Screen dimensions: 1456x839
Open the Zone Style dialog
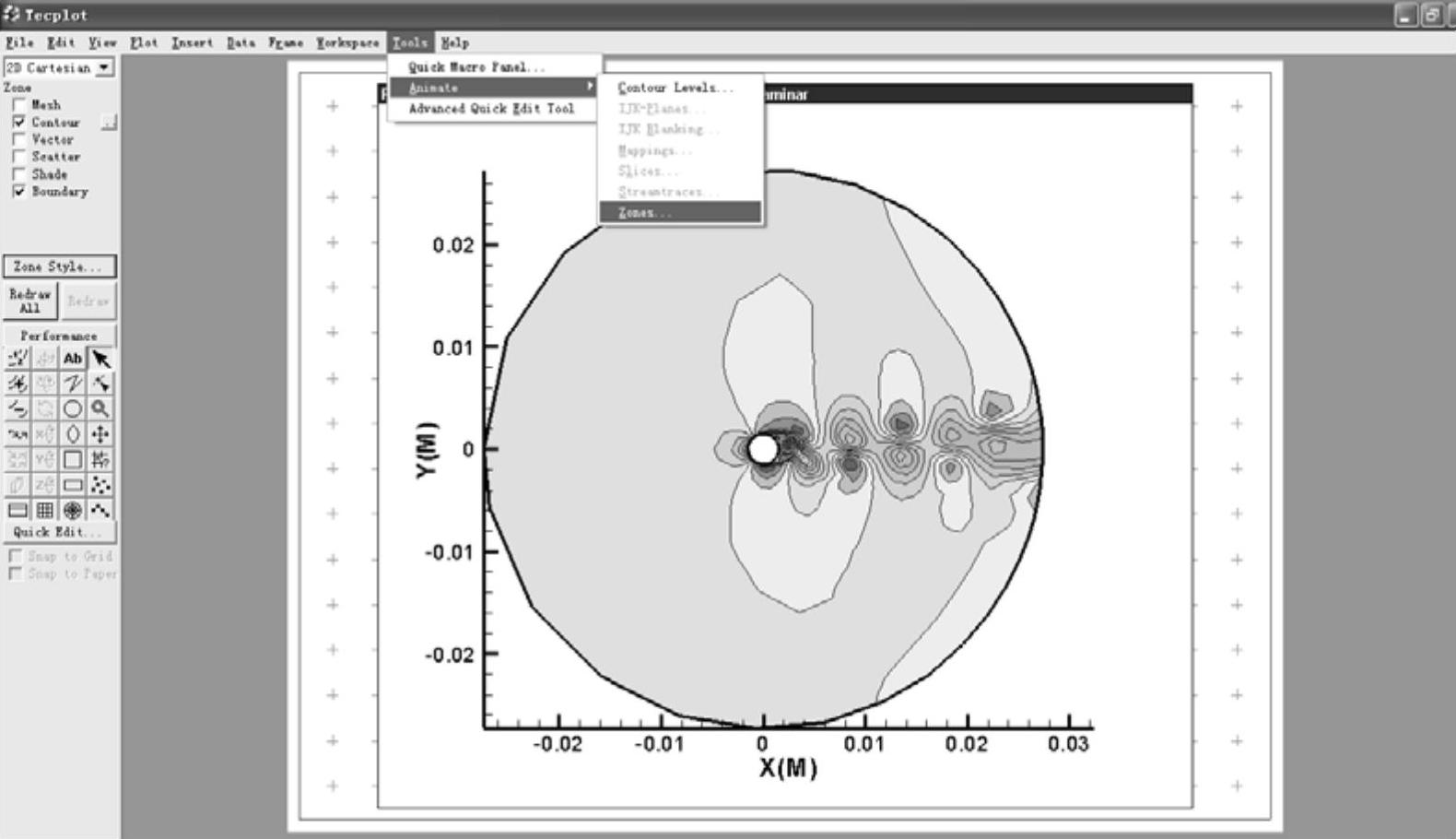pos(59,266)
